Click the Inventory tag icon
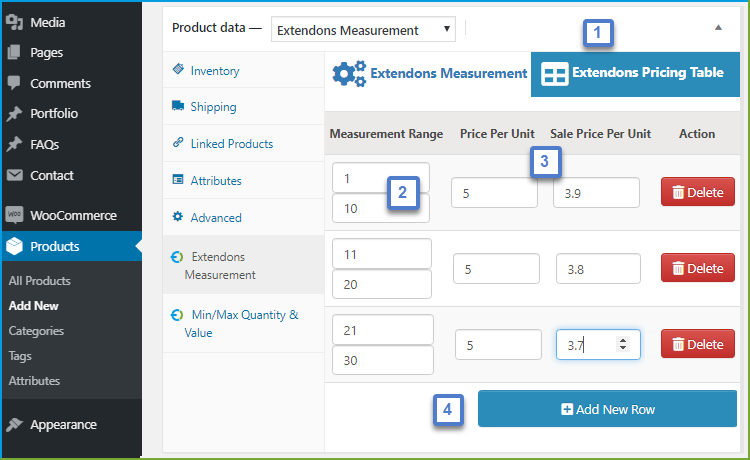750x460 pixels. 178,69
